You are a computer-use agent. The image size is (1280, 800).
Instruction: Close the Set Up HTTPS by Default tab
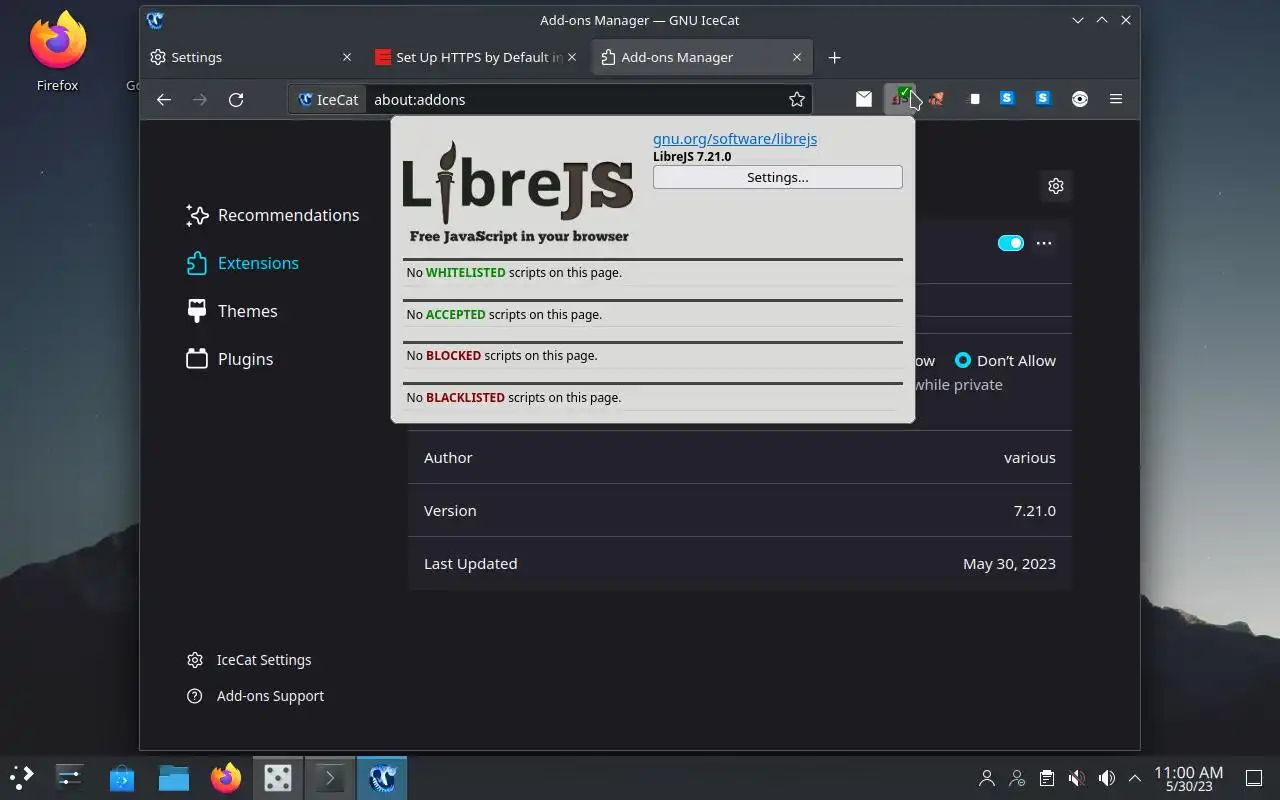(x=572, y=57)
